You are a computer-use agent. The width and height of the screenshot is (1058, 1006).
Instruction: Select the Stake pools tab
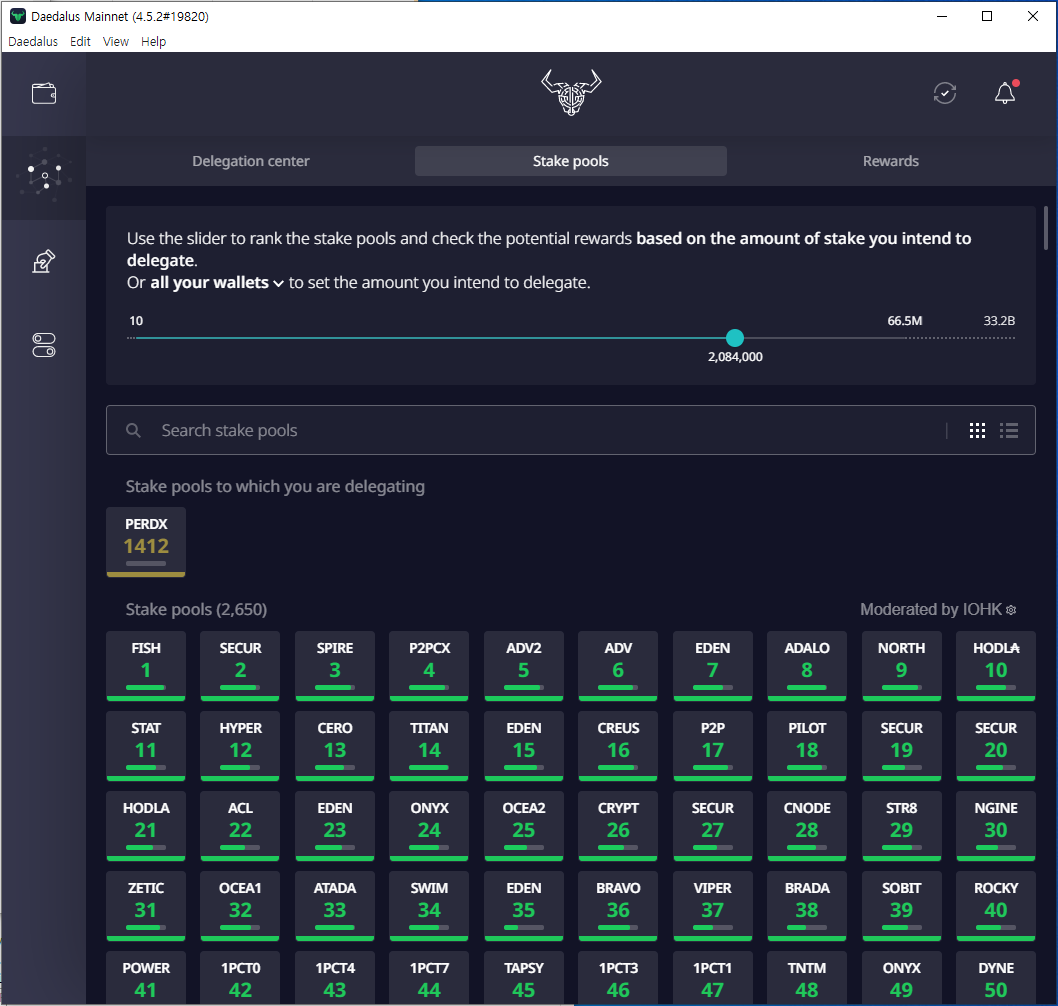(x=571, y=161)
